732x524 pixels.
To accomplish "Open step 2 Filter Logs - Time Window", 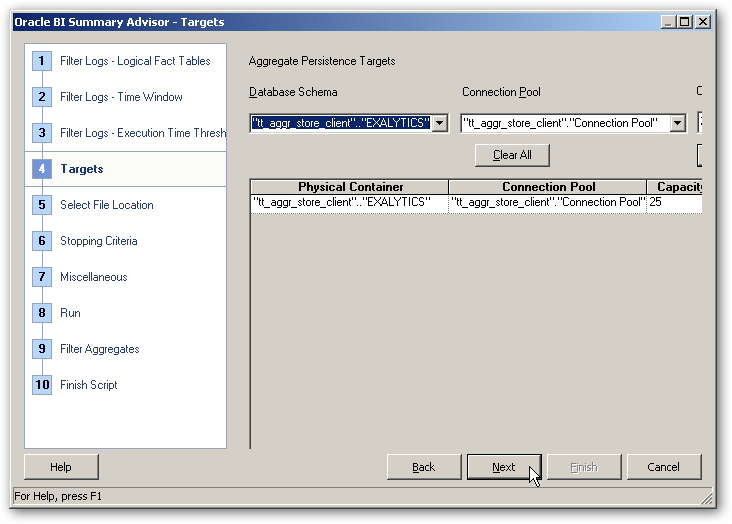I will [121, 97].
